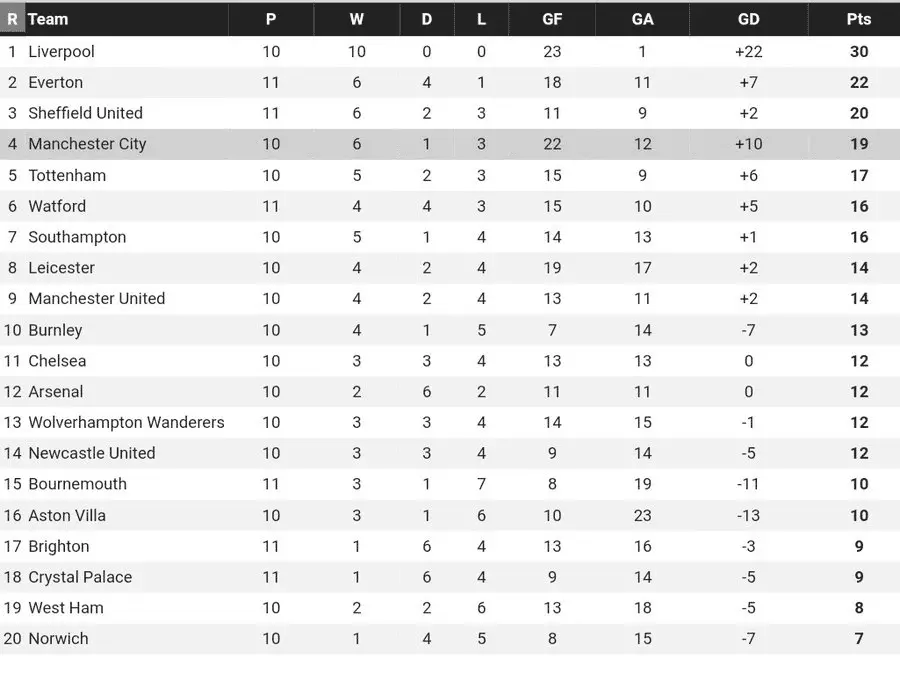Select Sheffield United in the table

coord(85,113)
